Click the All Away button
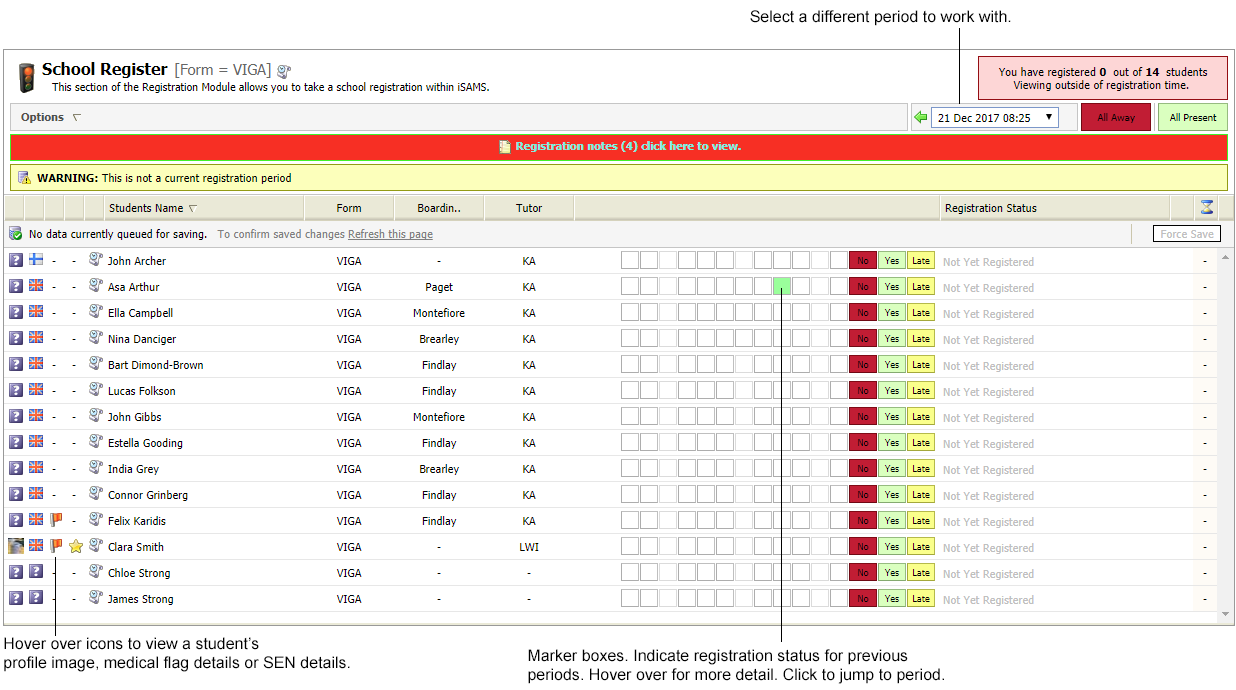1236x690 pixels. pyautogui.click(x=1115, y=116)
